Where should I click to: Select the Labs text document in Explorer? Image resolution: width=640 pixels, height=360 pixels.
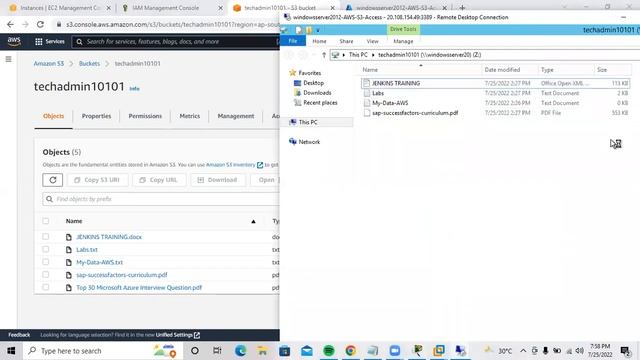[495, 93]
